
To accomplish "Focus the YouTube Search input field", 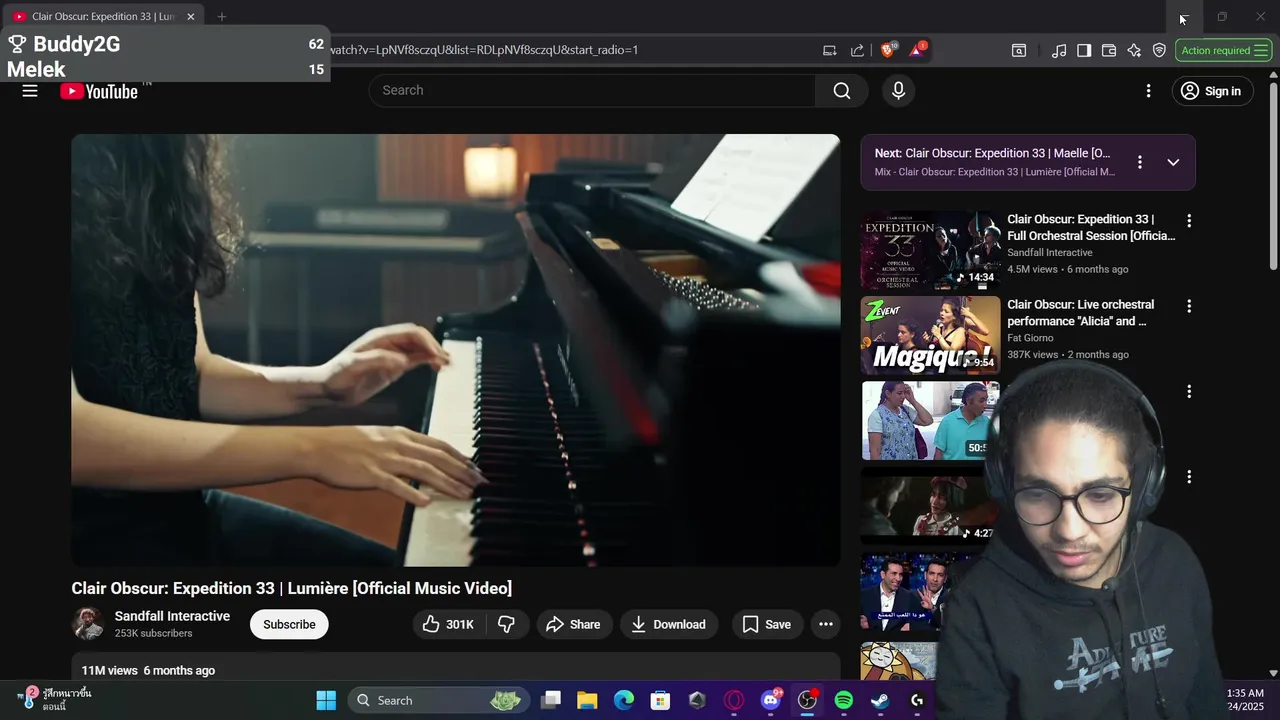I will (592, 91).
